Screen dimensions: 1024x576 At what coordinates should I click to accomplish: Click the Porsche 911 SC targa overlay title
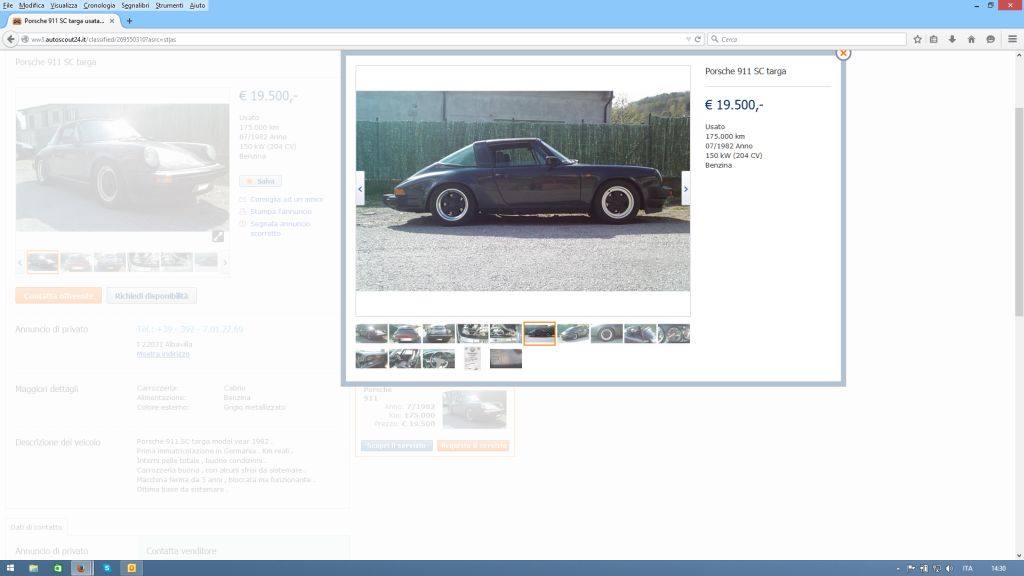click(x=745, y=71)
